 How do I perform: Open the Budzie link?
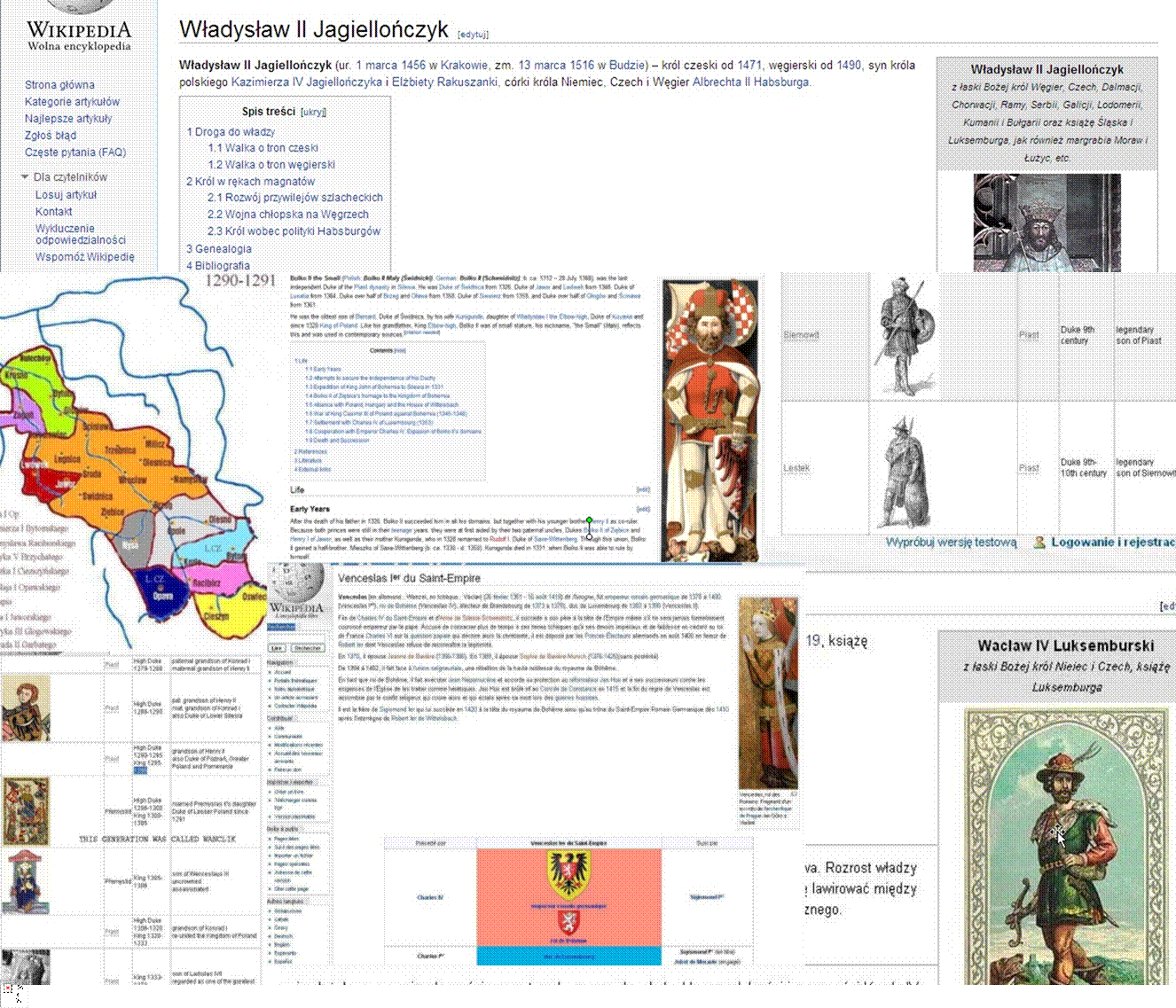pos(627,66)
